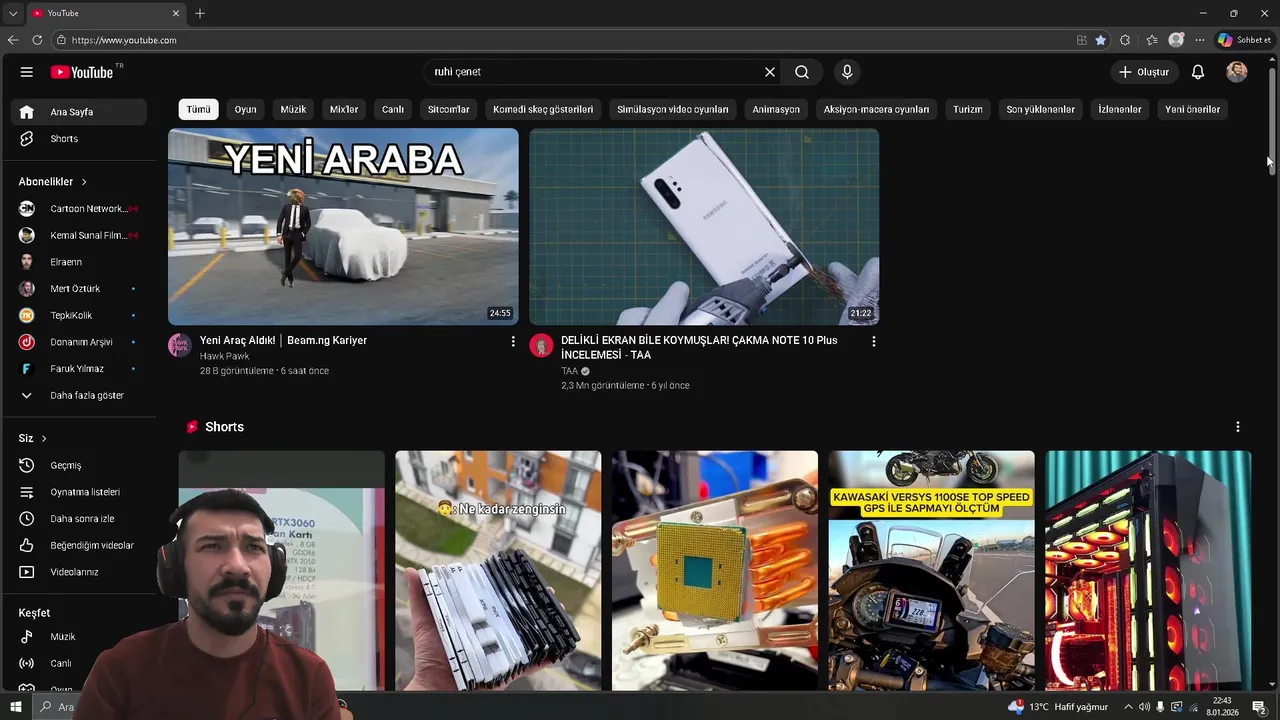Open the Cartoon Network subscription channel
The width and height of the screenshot is (1280, 720).
(x=79, y=209)
